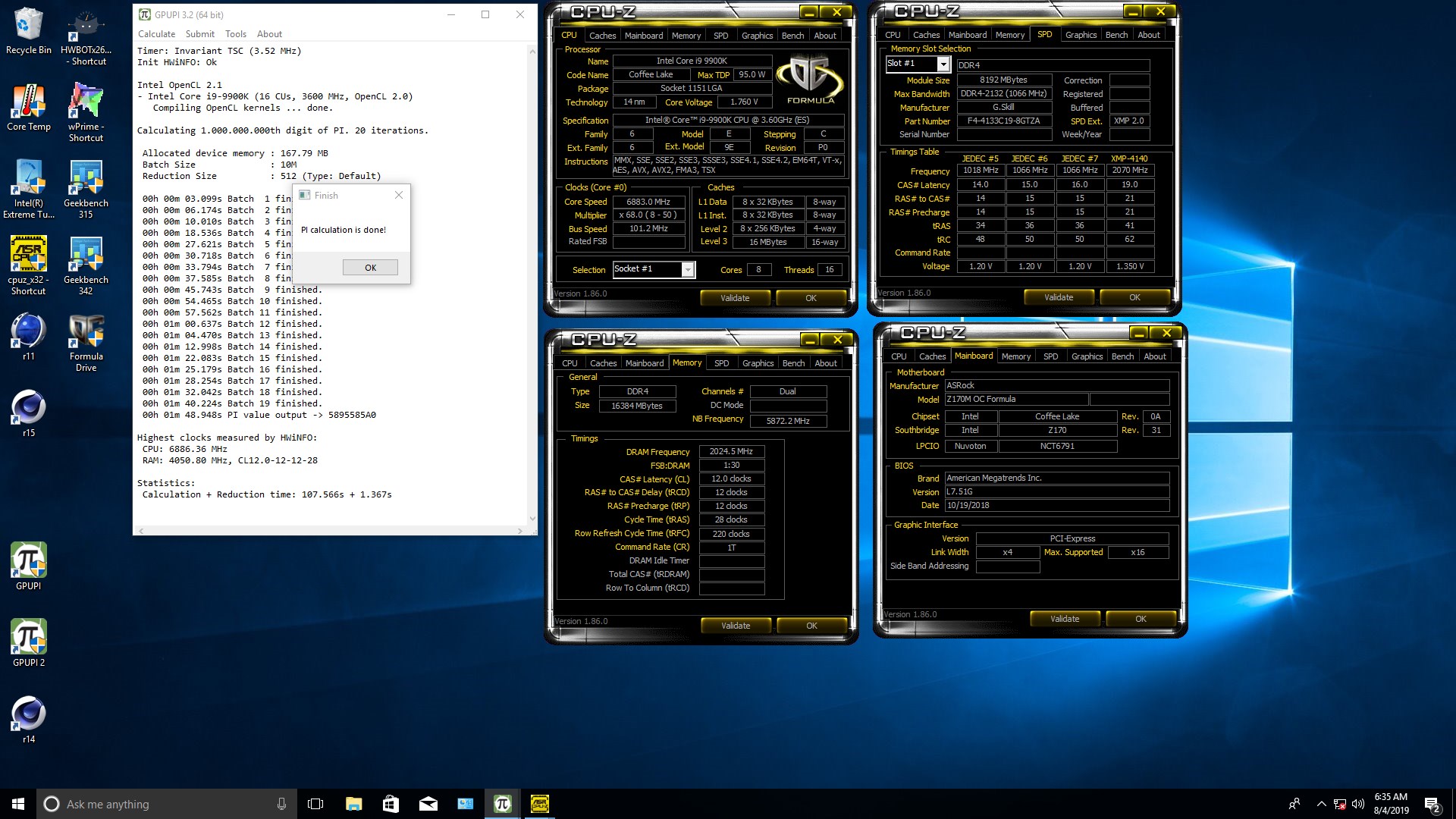Open Cinebench r15 desktop icon

point(28,413)
